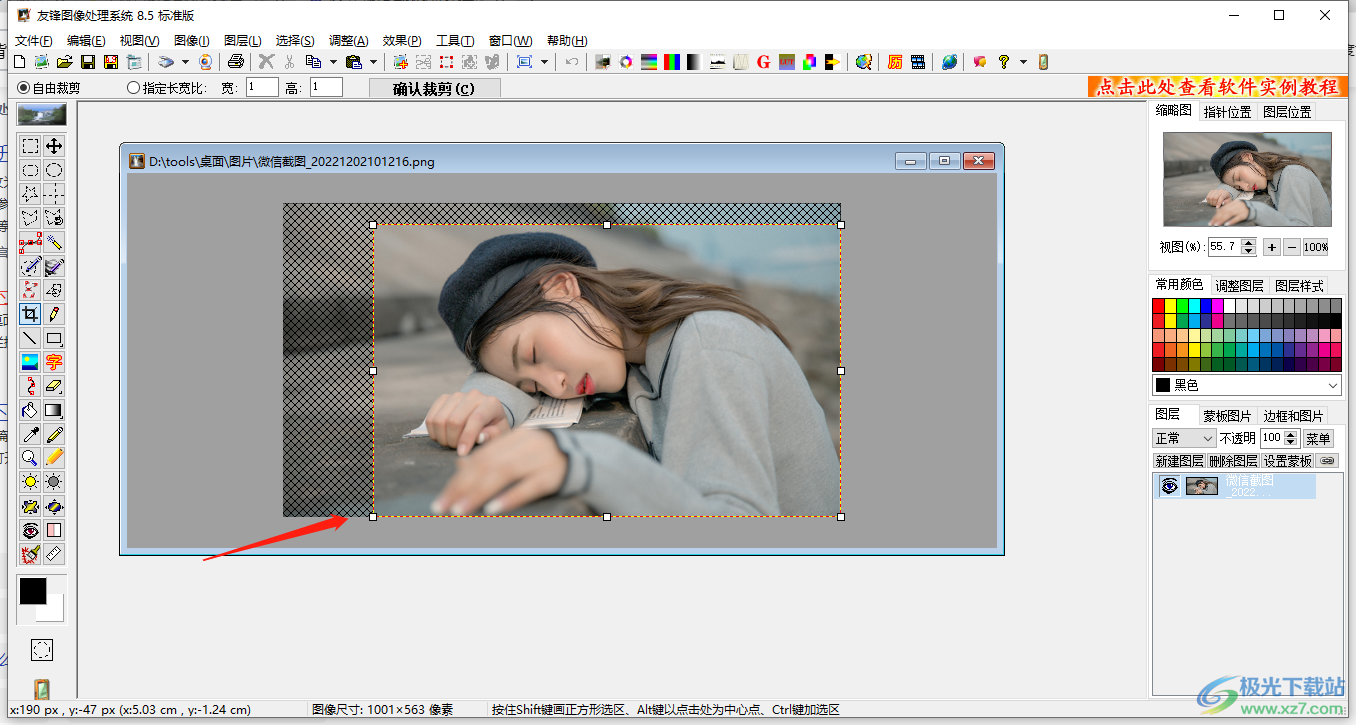Viewport: 1356px width, 725px height.
Task: Open the help question mark dropdown arrow
Action: point(1023,62)
